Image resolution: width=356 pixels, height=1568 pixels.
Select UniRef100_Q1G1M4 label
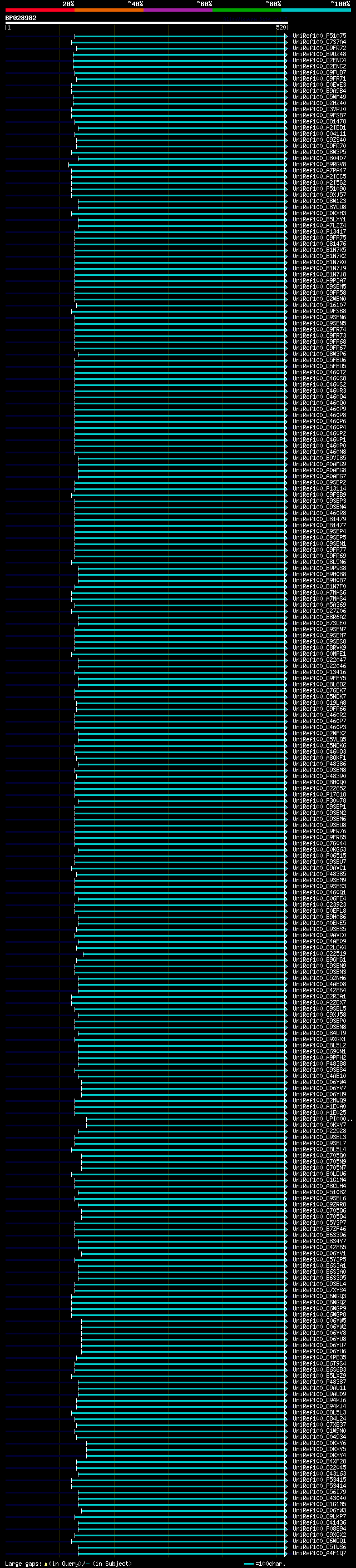click(x=319, y=1180)
